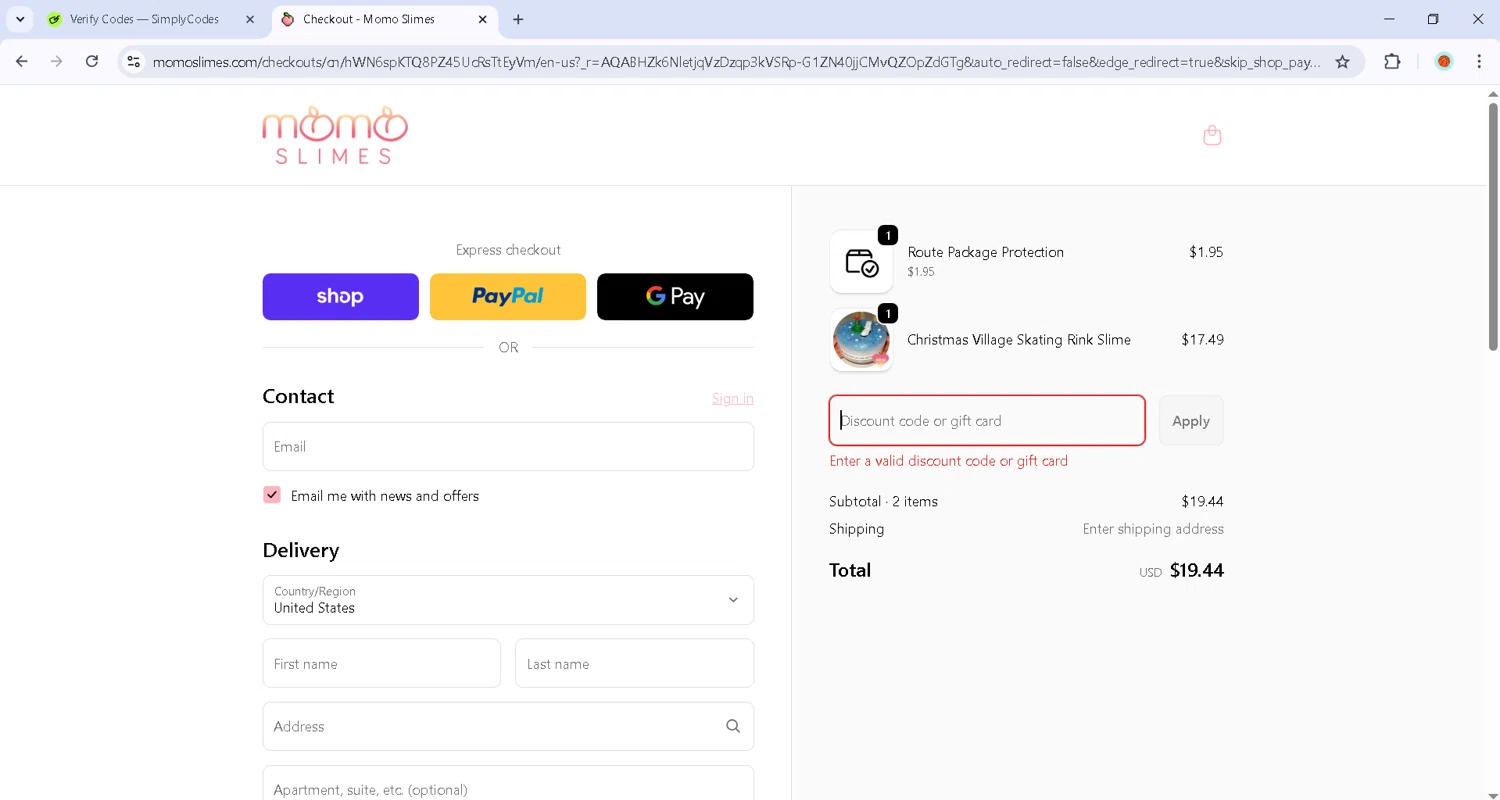Click the Christmas Village Skating Rink Slime name

pos(1019,339)
